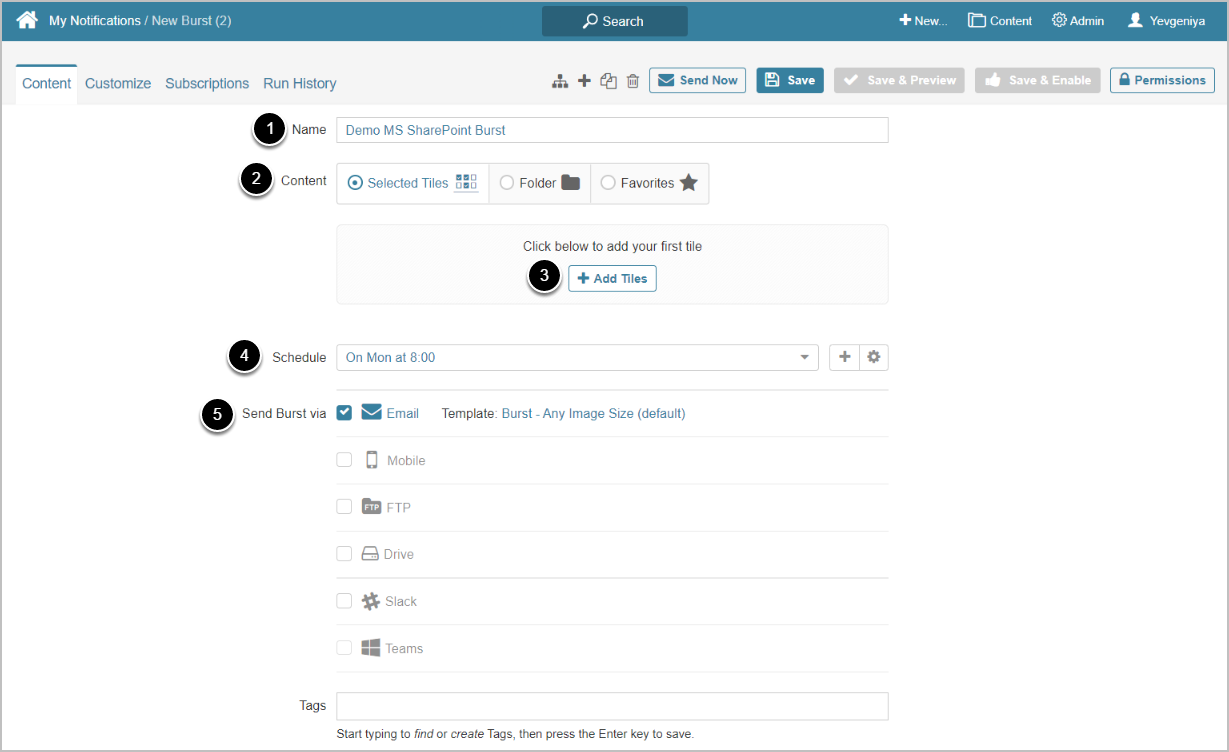Enable the Slack delivery checkbox
This screenshot has width=1229, height=752.
pos(344,600)
